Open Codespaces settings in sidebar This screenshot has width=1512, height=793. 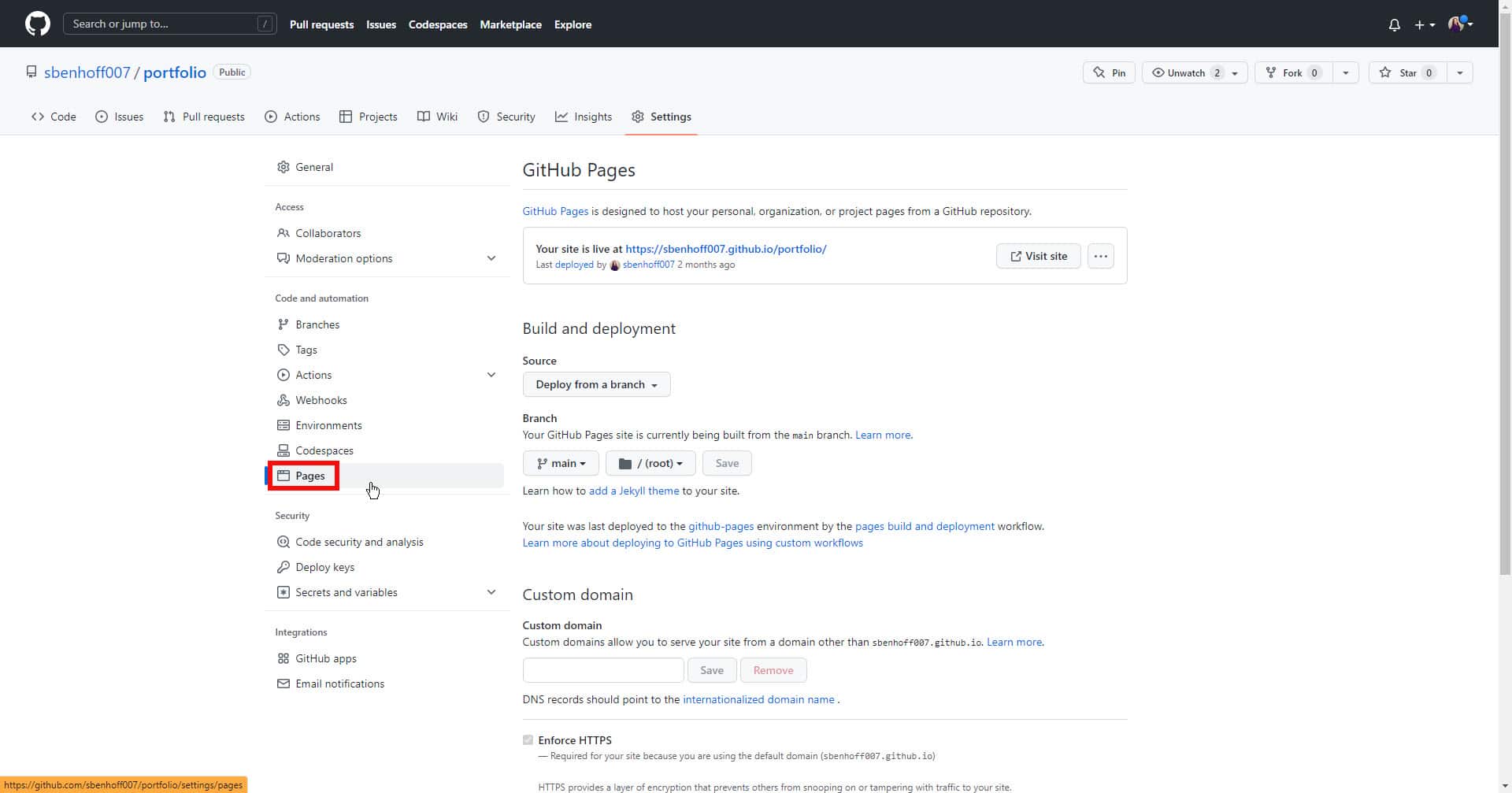click(386, 450)
